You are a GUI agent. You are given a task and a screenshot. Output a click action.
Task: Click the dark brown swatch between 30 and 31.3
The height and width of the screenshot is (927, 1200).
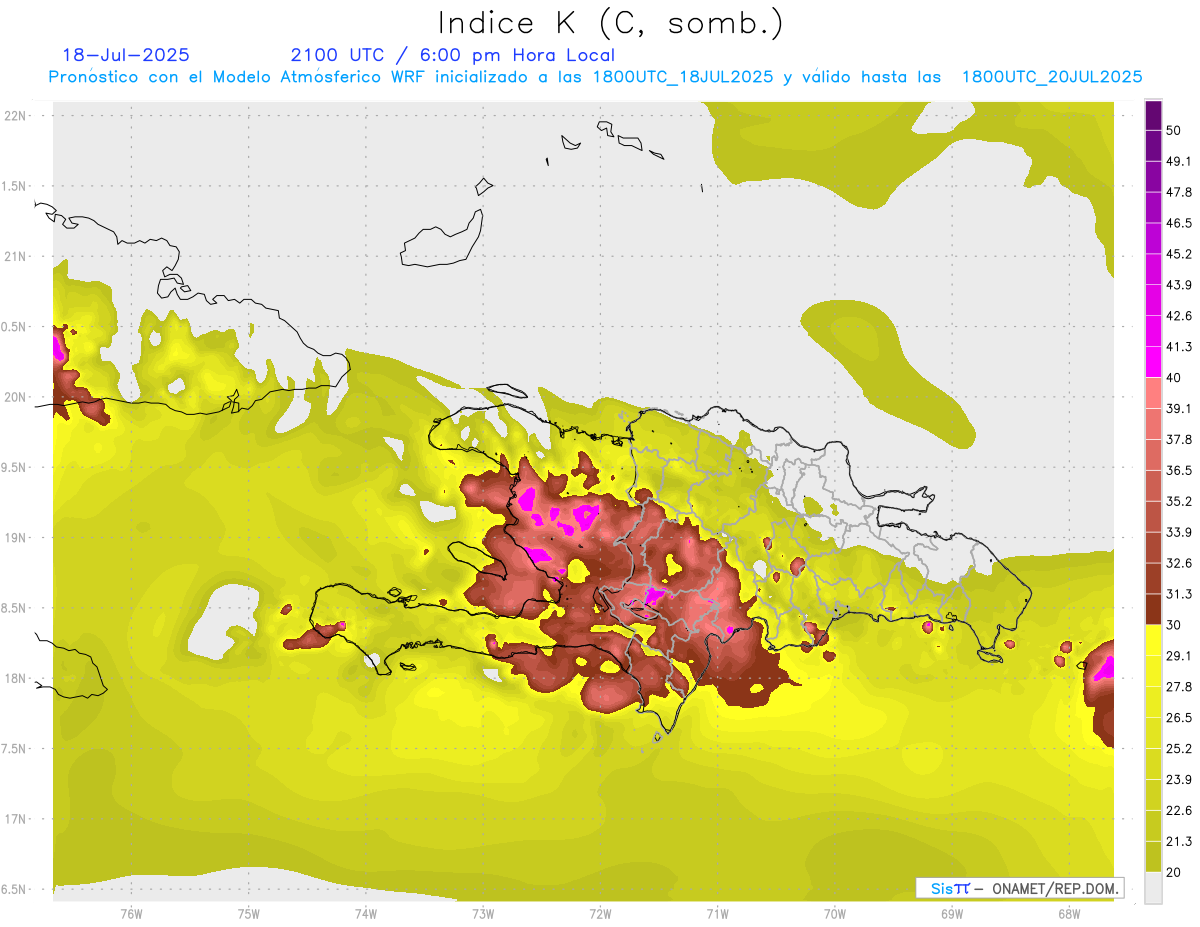[x=1154, y=609]
